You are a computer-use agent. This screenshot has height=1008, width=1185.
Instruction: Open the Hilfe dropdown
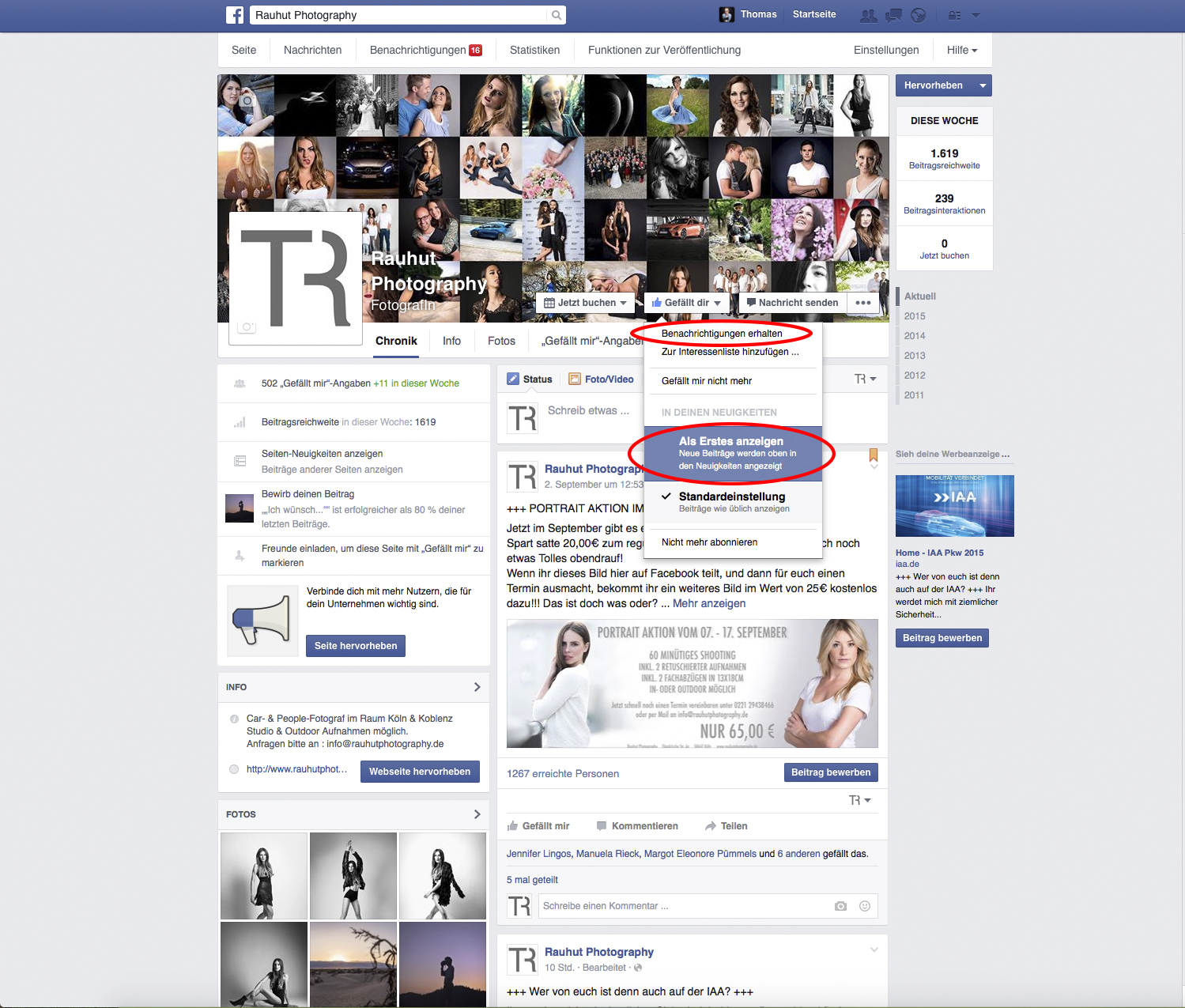(962, 50)
